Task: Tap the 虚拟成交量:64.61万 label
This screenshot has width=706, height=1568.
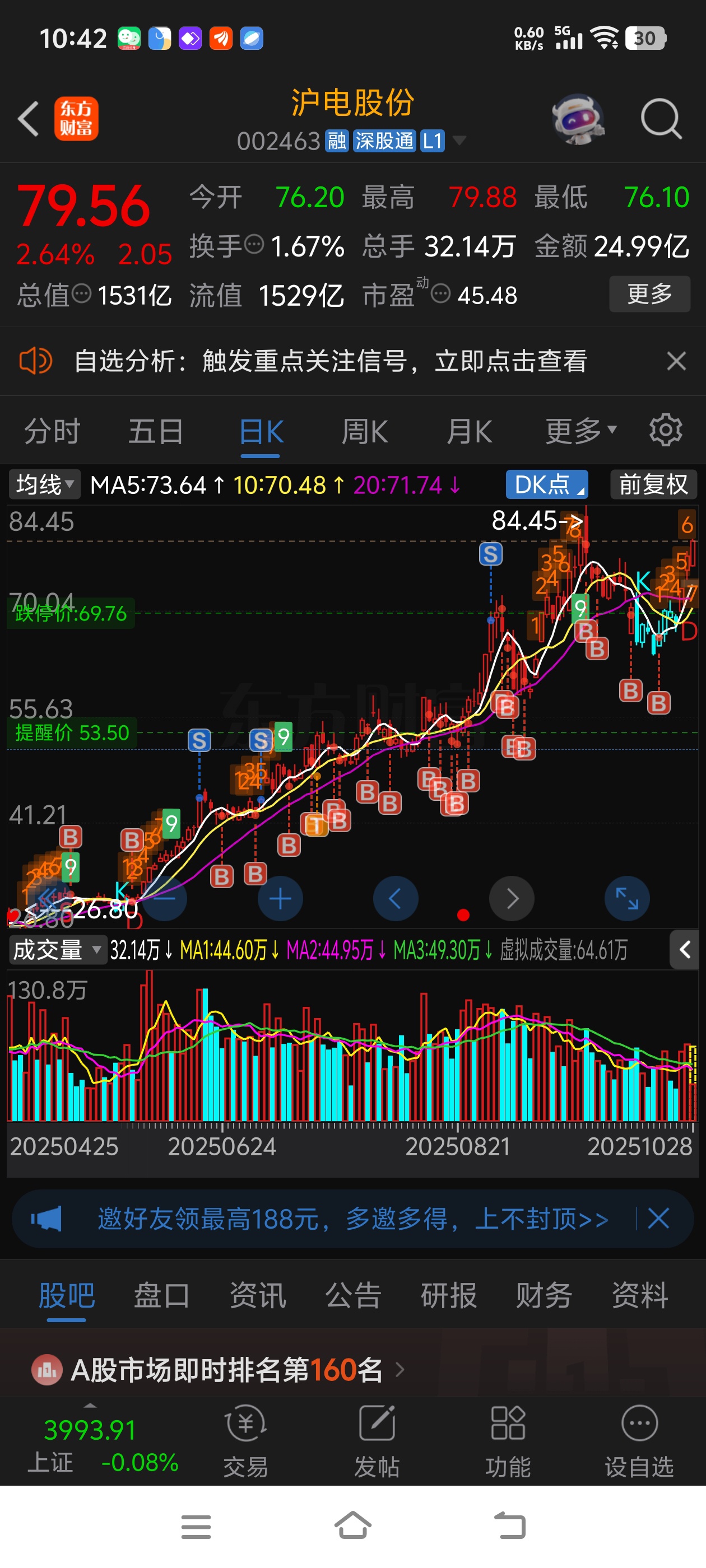Action: 564,950
